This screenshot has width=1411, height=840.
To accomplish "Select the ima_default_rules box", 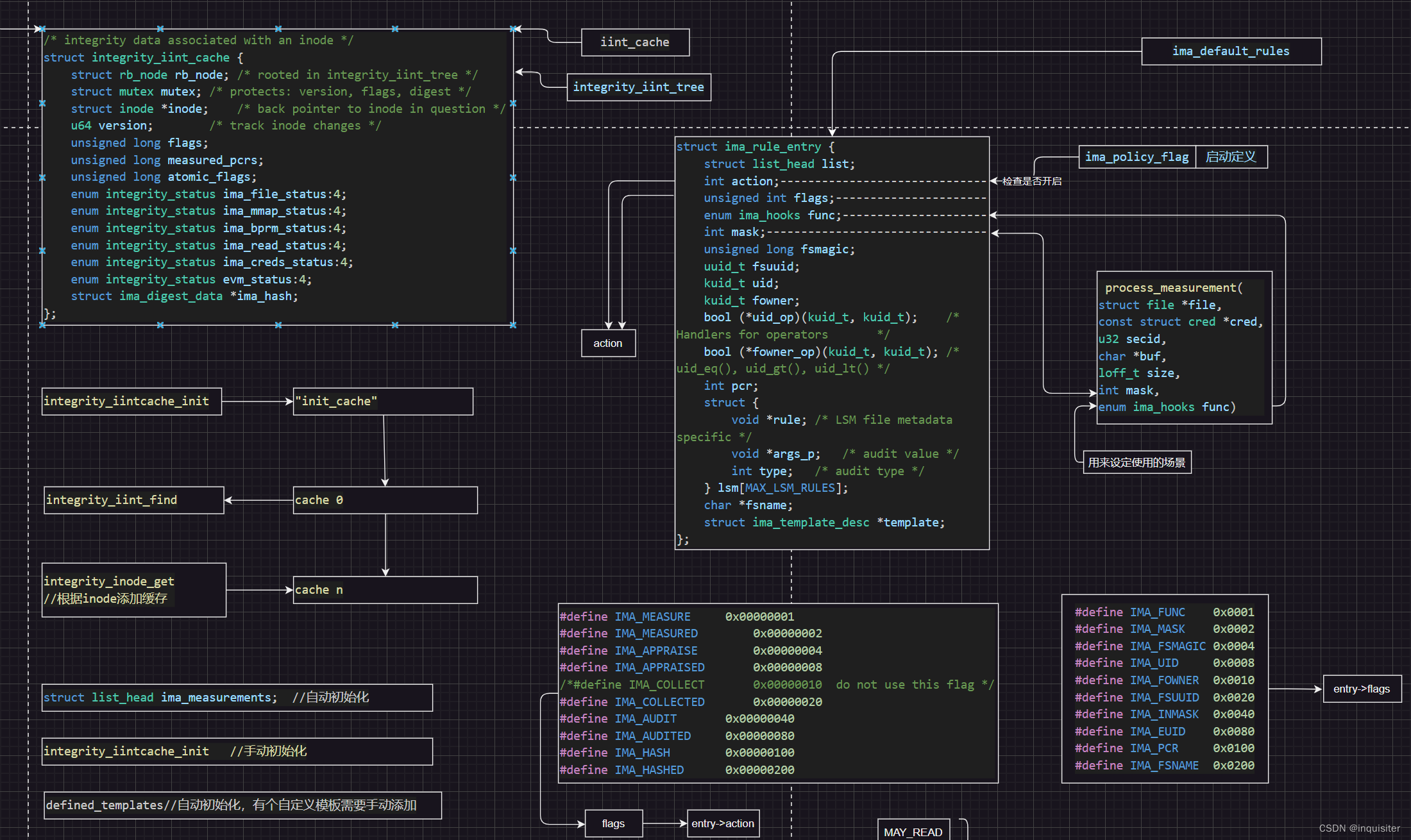I will pyautogui.click(x=1231, y=51).
